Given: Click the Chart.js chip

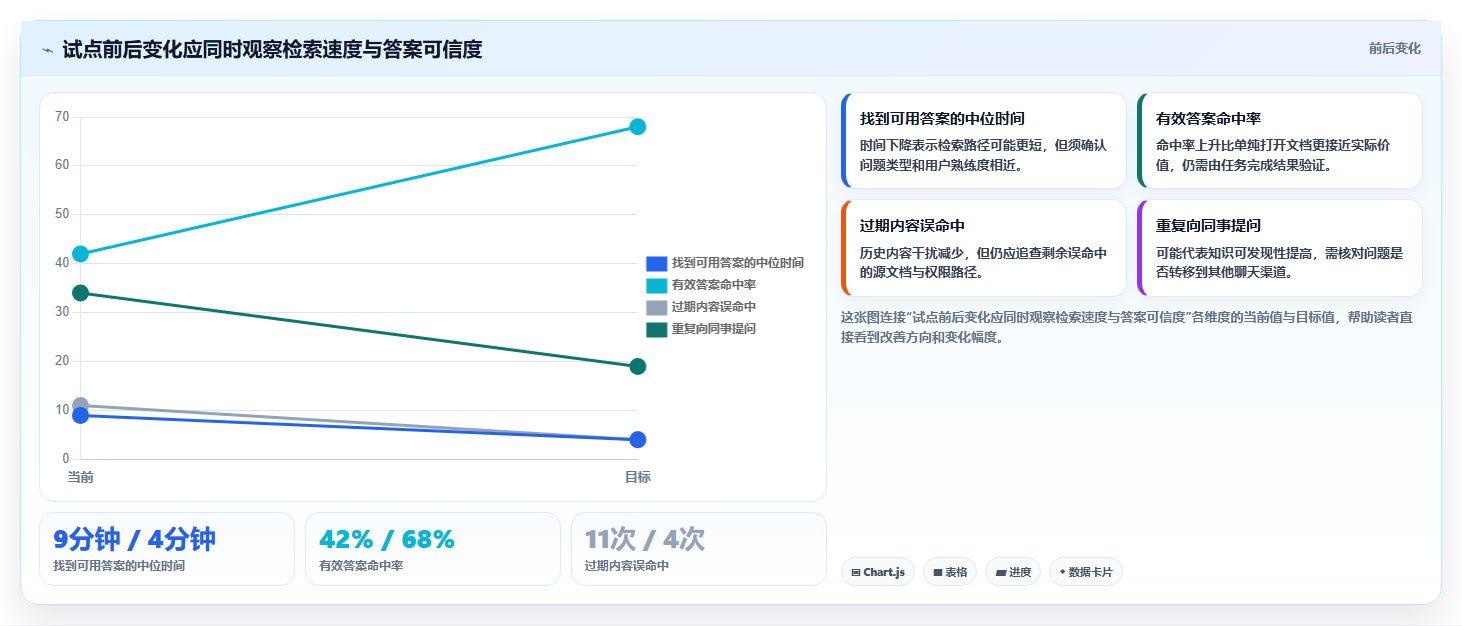Looking at the screenshot, I should [x=878, y=572].
